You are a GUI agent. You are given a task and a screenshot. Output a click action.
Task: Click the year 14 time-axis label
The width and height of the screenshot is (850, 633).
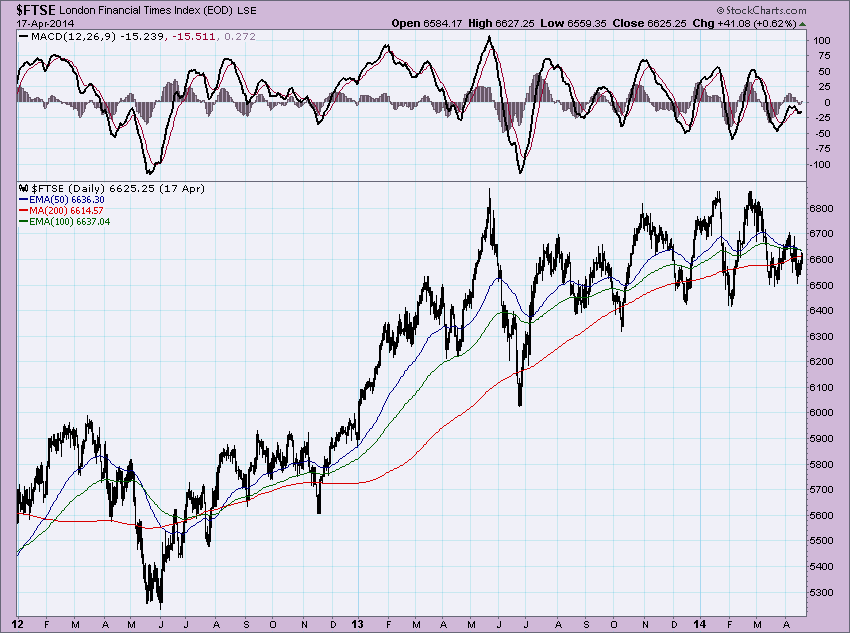point(700,624)
